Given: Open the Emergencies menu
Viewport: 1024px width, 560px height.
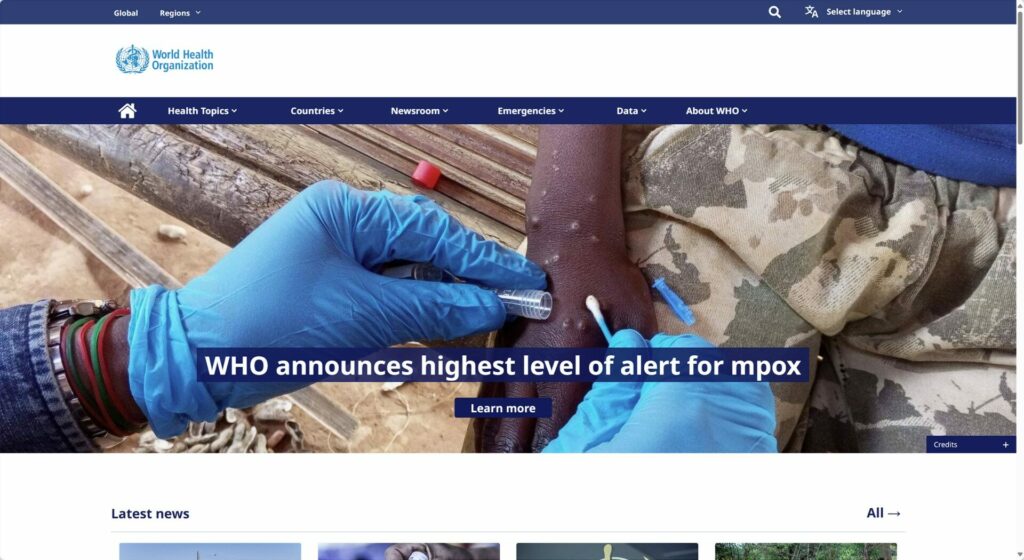Looking at the screenshot, I should click(x=530, y=111).
